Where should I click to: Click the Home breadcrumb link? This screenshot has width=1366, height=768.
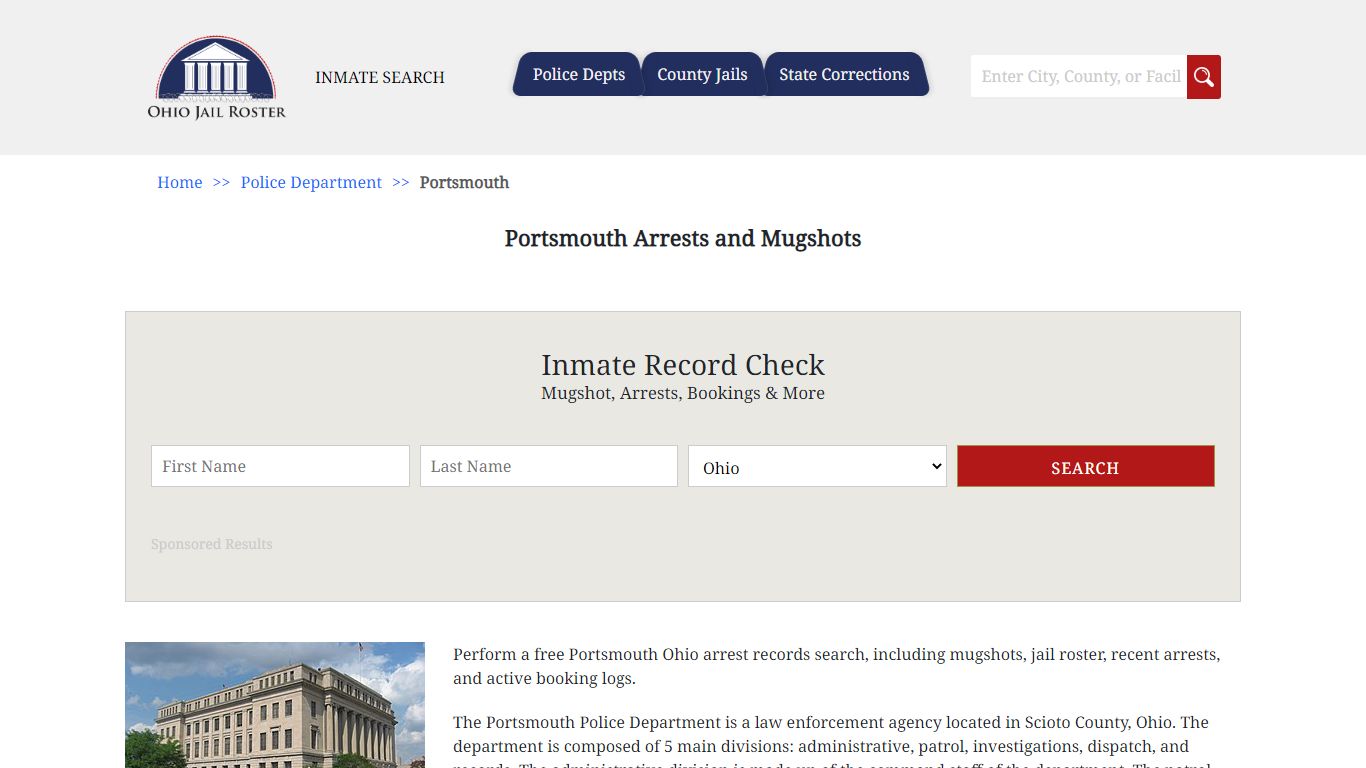pyautogui.click(x=179, y=182)
